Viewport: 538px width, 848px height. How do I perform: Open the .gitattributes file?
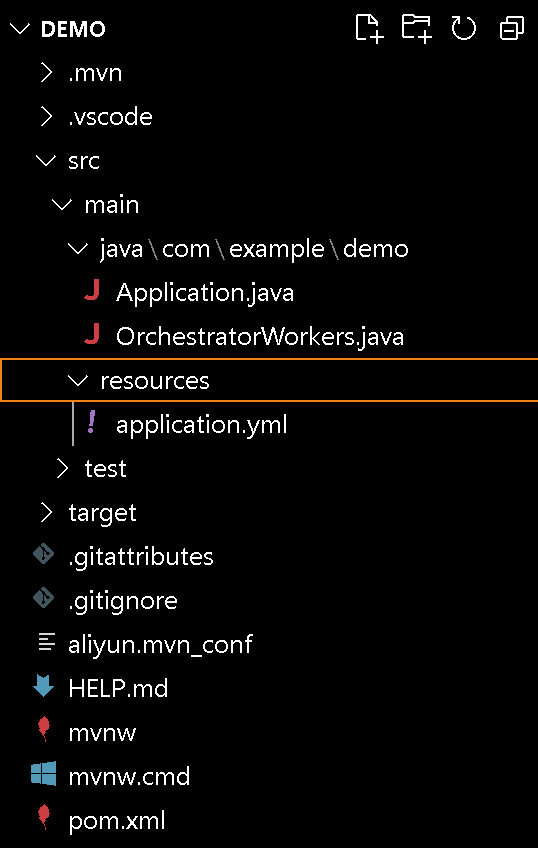coord(141,556)
